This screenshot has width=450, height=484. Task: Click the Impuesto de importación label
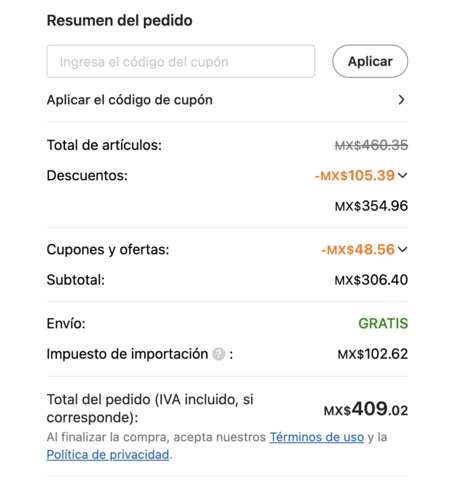pos(127,354)
